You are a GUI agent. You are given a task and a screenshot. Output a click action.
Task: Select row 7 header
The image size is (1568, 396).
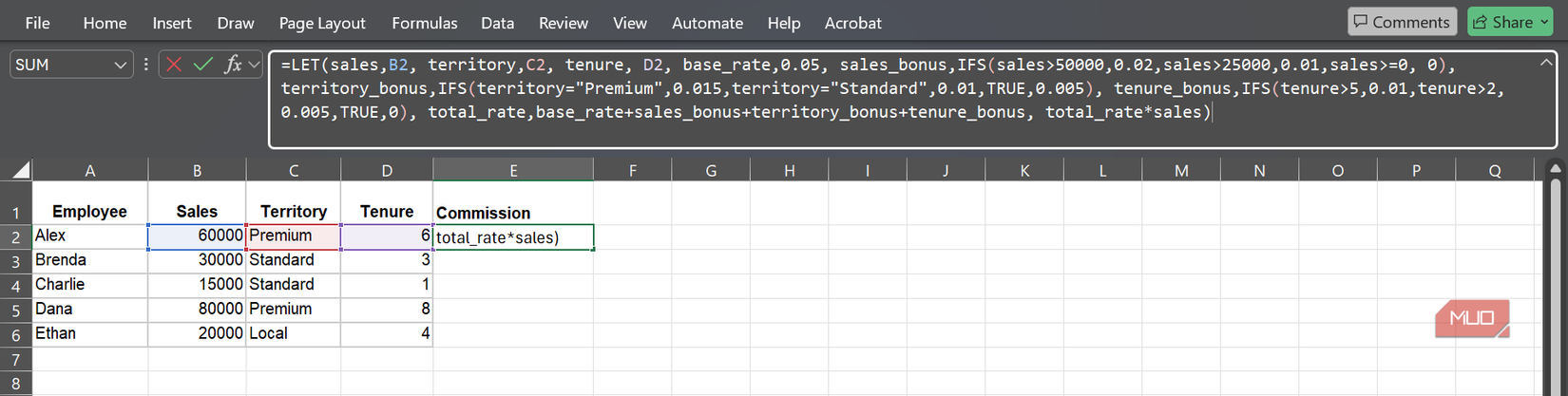pyautogui.click(x=16, y=359)
